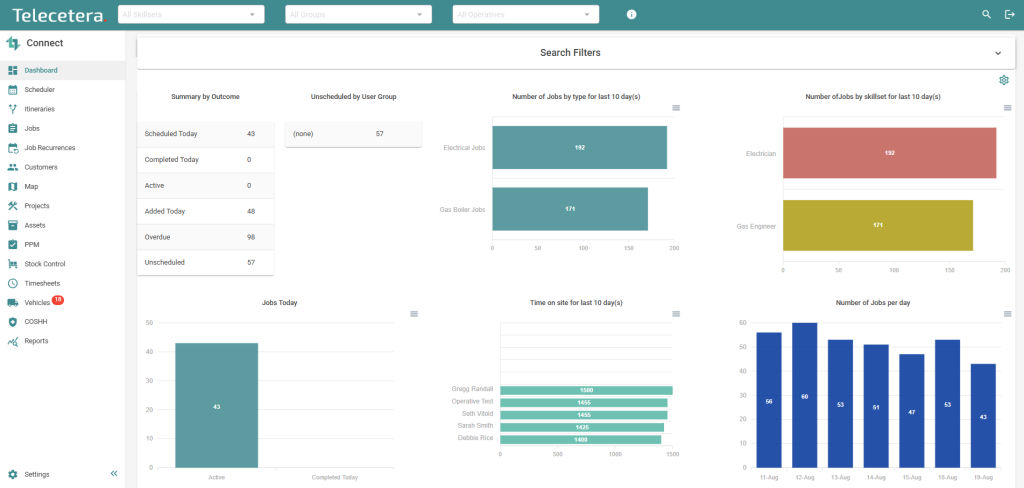
Task: Click the Scheduler calendar icon
Action: (12, 89)
